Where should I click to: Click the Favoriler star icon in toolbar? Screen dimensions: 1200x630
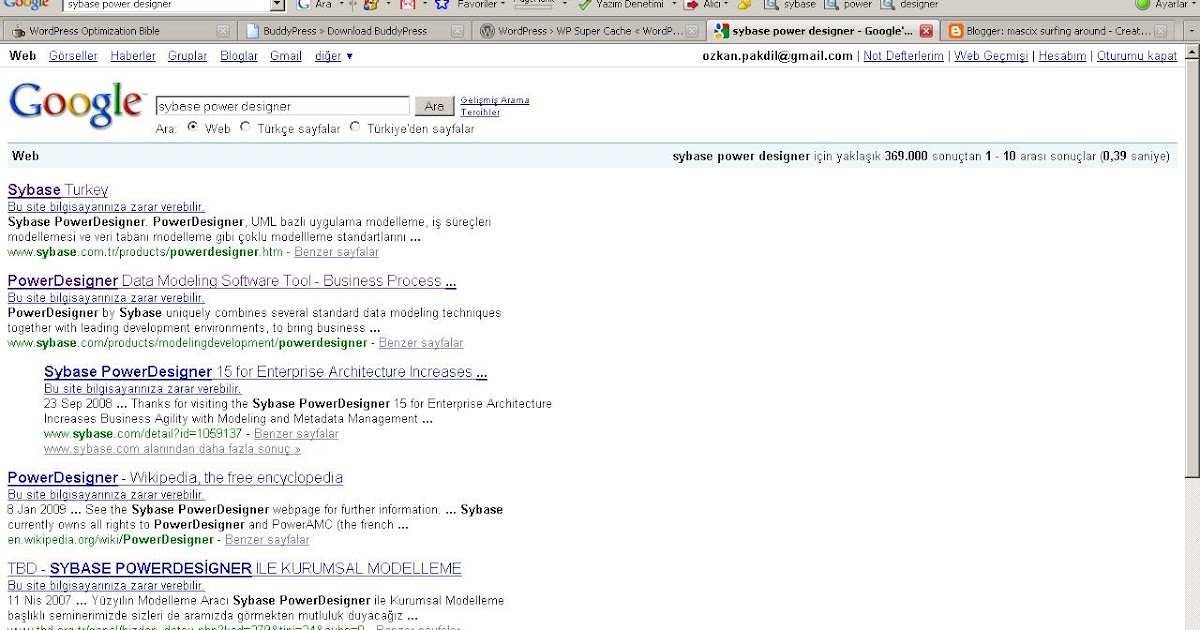click(442, 4)
